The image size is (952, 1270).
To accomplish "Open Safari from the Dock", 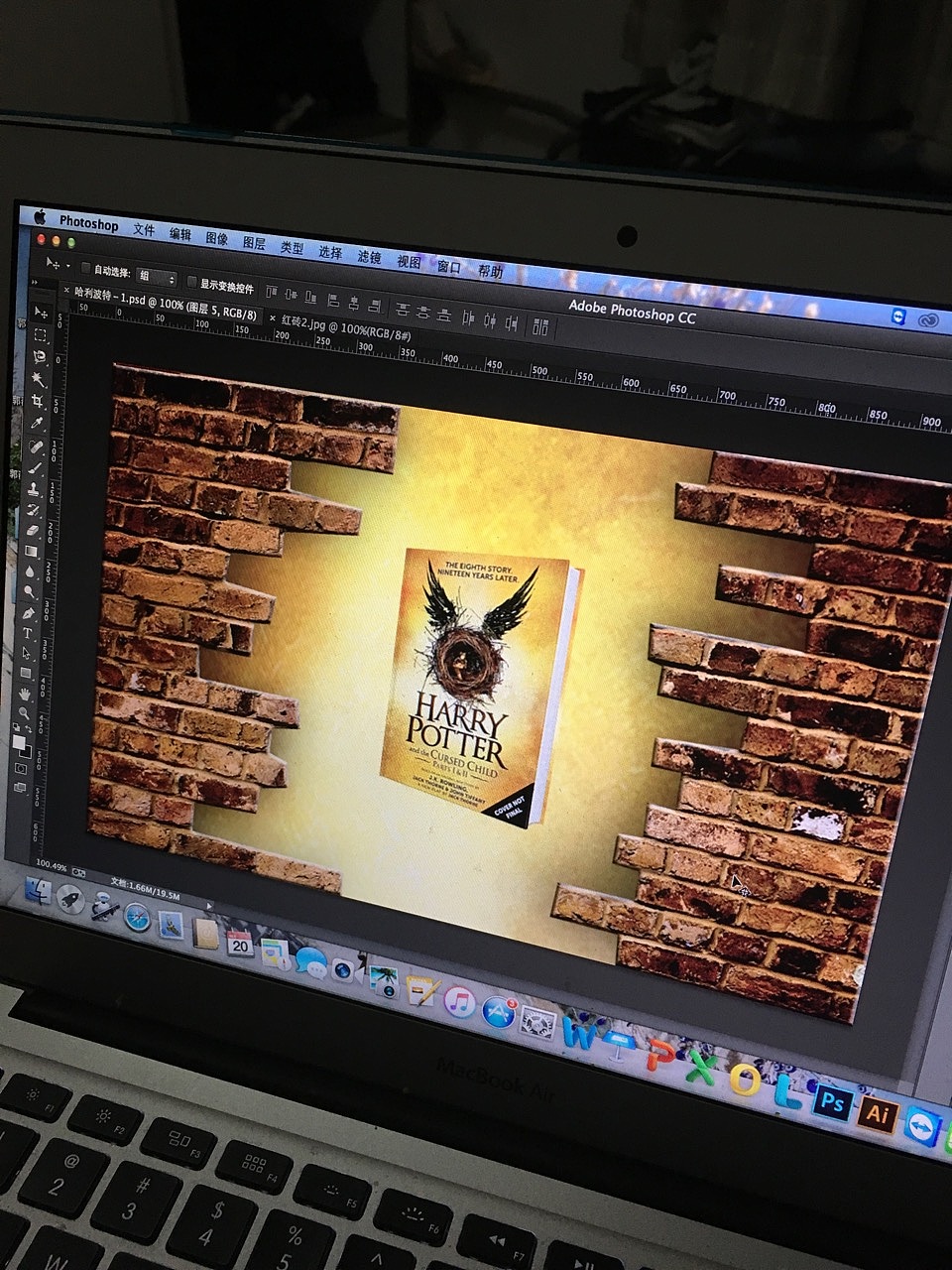I will (x=137, y=917).
